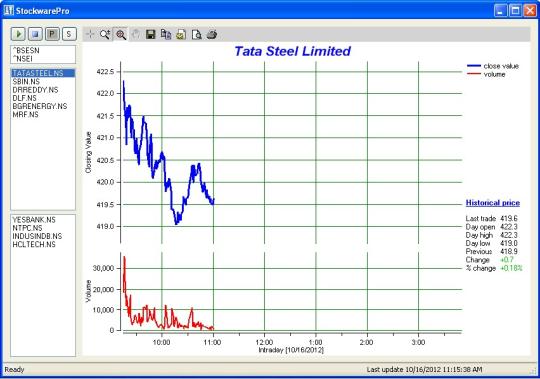Click the Day low 419.0 value
The width and height of the screenshot is (540, 379).
pos(509,243)
